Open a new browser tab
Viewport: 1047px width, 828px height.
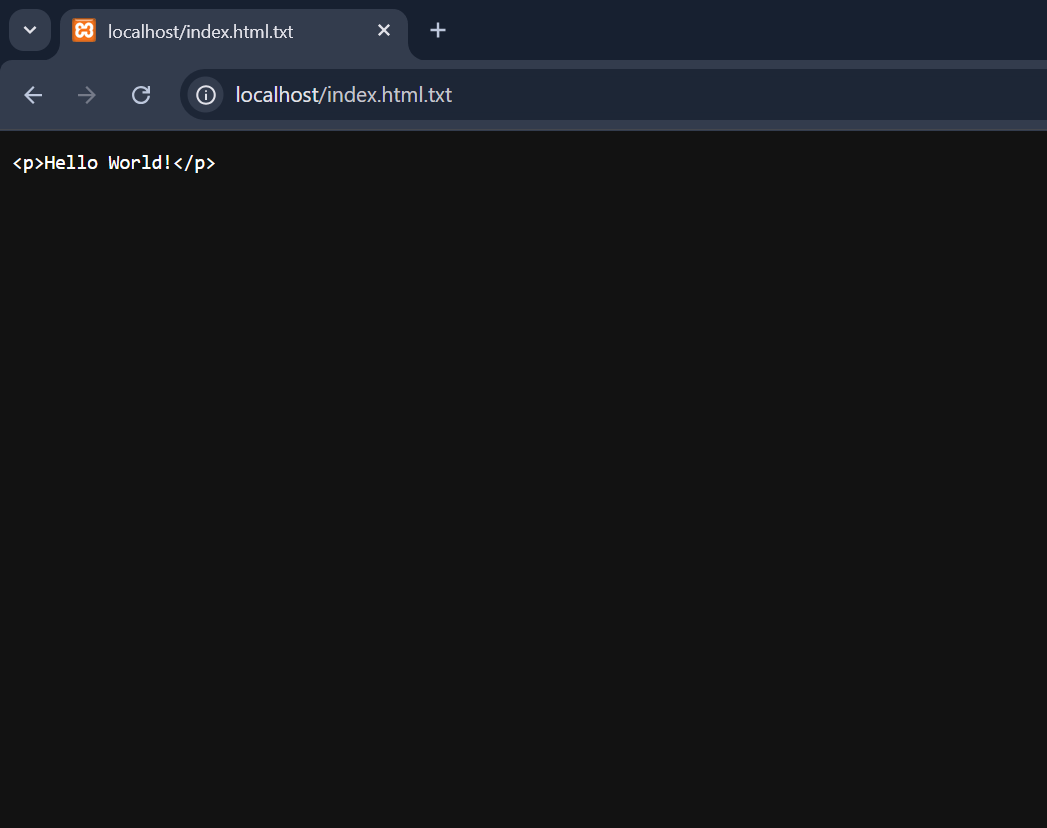pos(437,30)
